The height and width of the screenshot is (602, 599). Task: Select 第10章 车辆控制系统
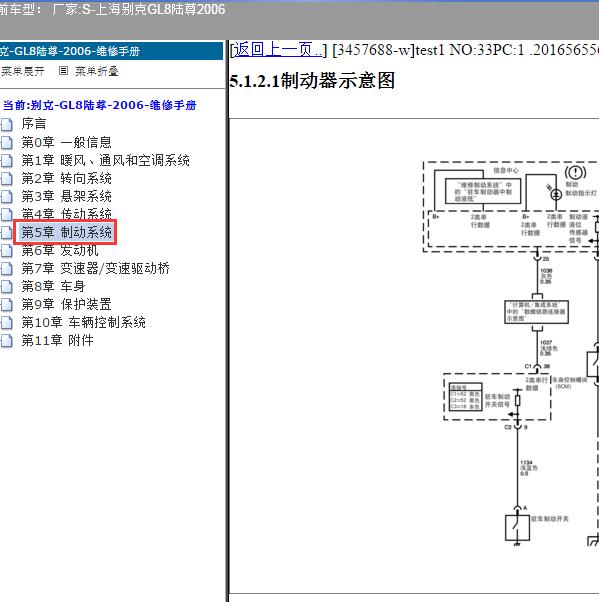coord(84,322)
